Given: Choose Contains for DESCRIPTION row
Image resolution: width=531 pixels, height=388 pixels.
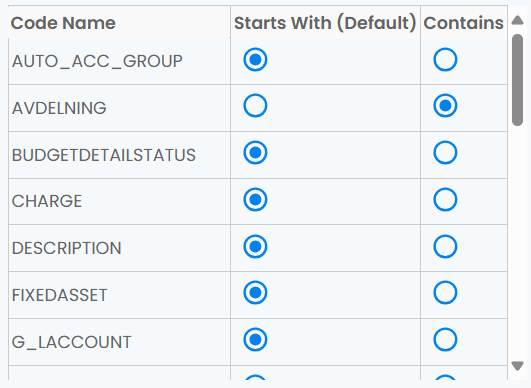Looking at the screenshot, I should coord(445,246).
